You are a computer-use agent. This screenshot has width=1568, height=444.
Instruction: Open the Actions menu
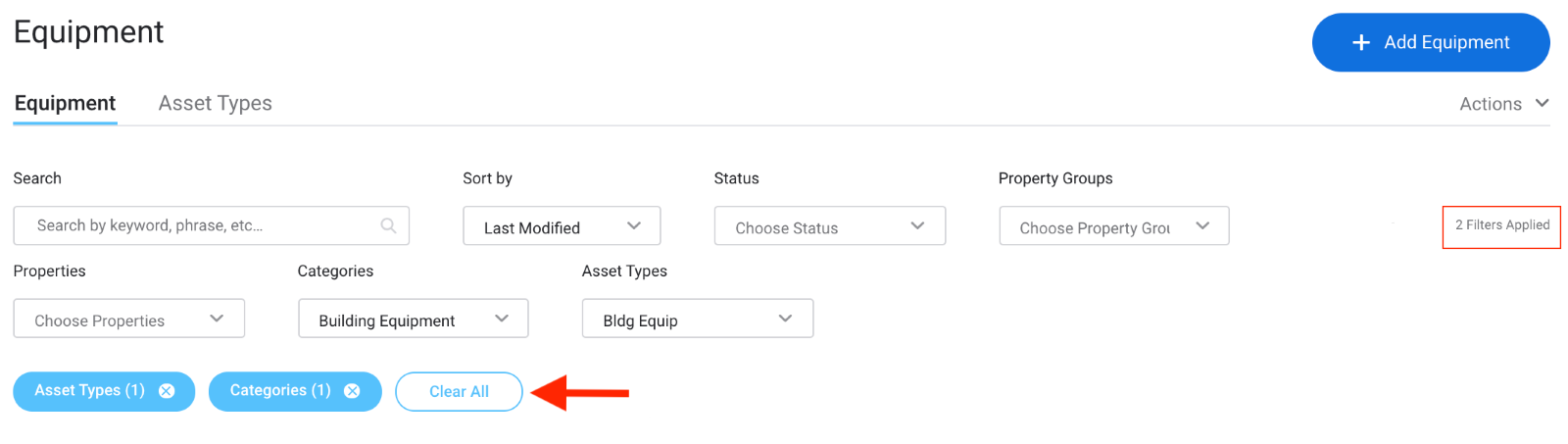tap(1491, 104)
